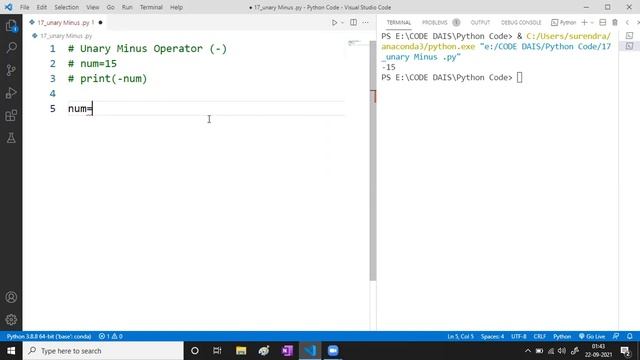Screen dimensions: 640x360
Task: Switch to the TERMINAL panel tab
Action: pyautogui.click(x=399, y=22)
